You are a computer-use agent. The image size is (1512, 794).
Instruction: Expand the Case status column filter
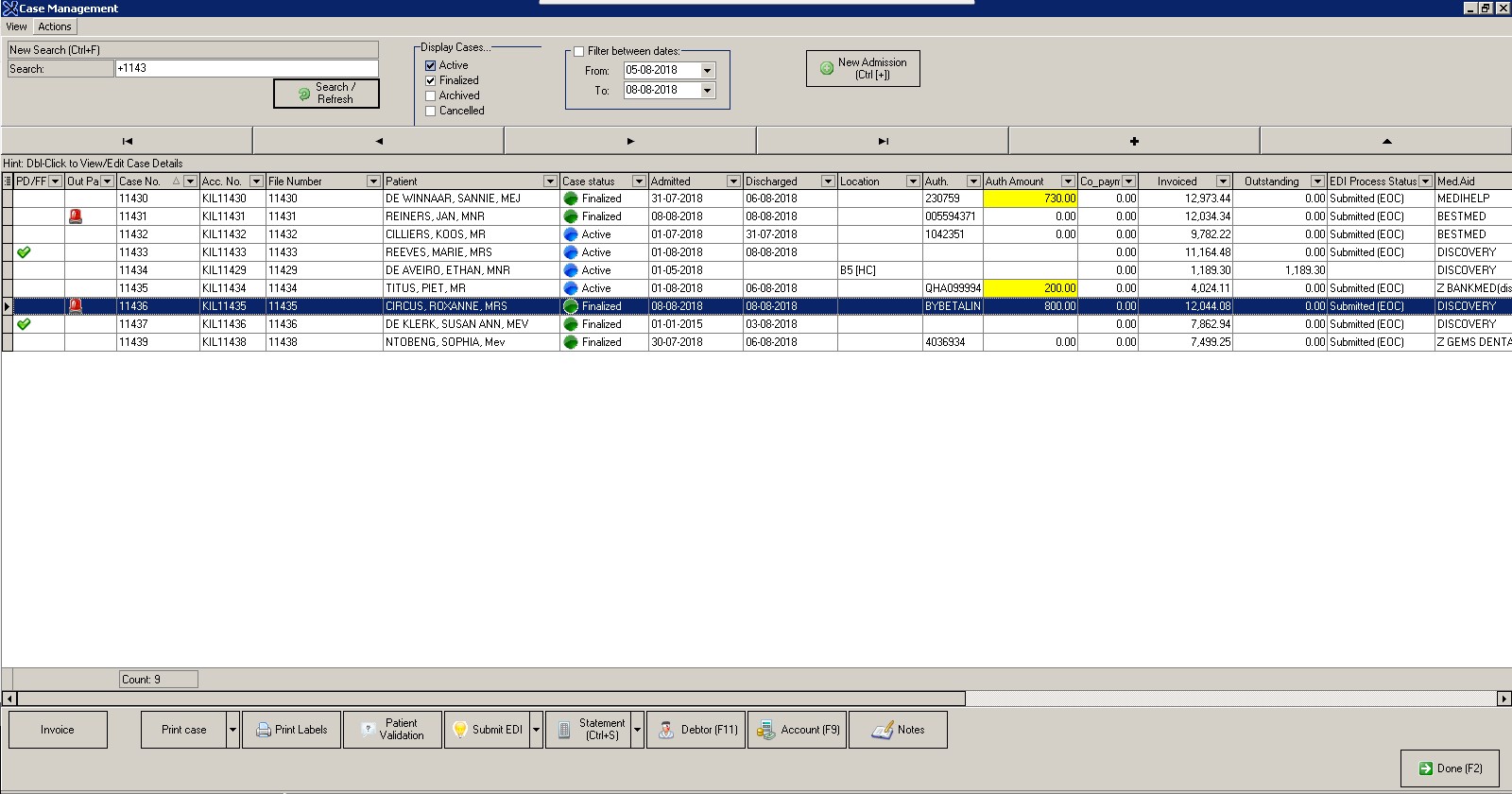point(639,181)
